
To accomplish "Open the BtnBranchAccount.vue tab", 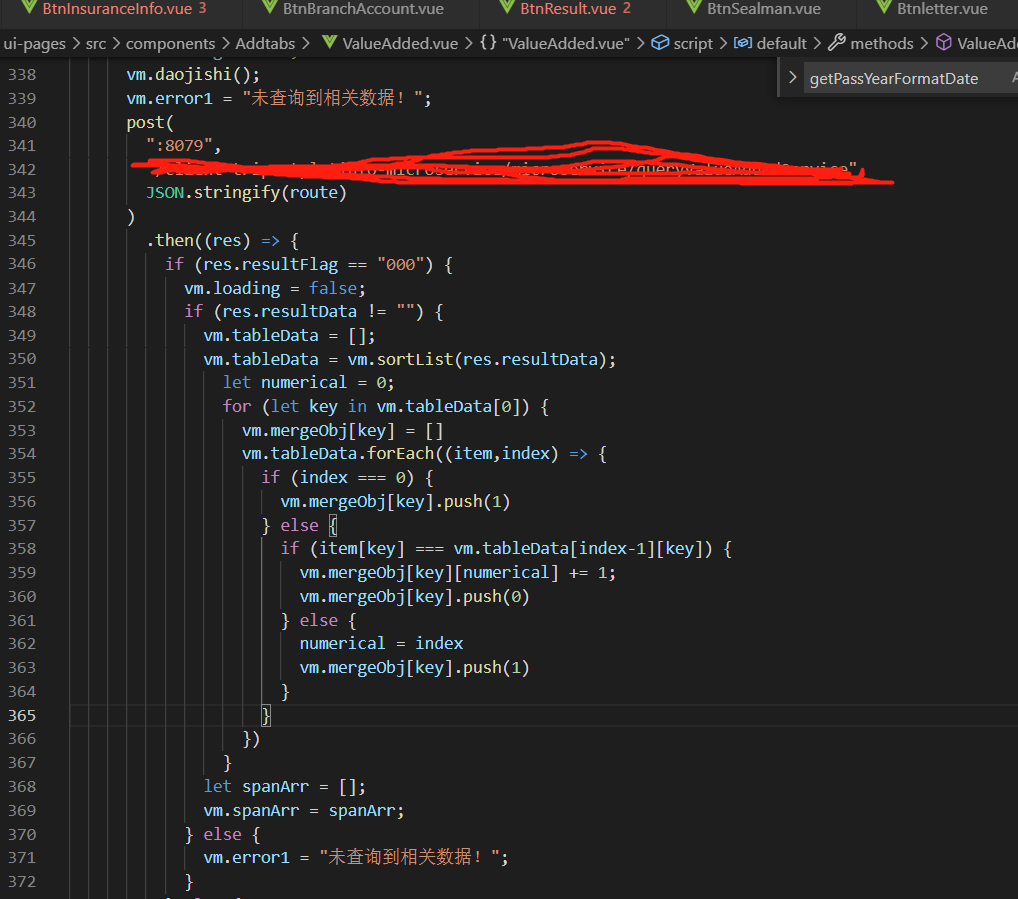I will coord(362,9).
